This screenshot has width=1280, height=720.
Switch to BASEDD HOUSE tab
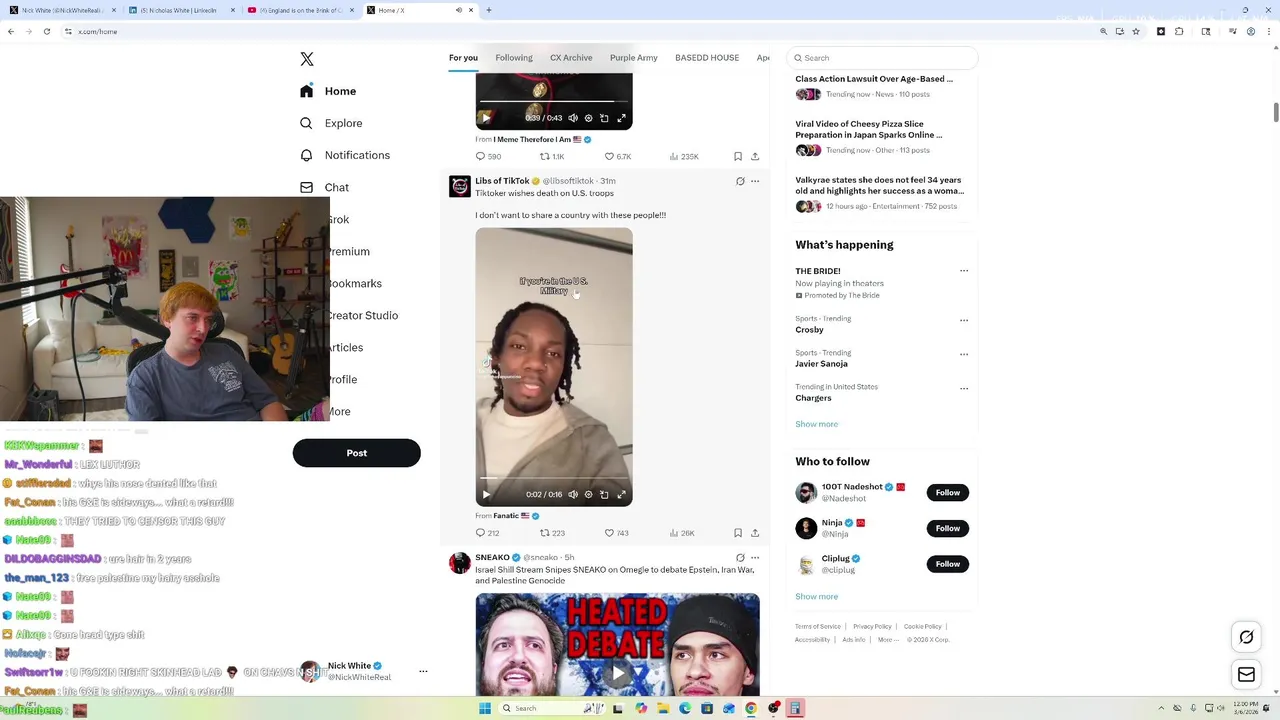pyautogui.click(x=707, y=58)
